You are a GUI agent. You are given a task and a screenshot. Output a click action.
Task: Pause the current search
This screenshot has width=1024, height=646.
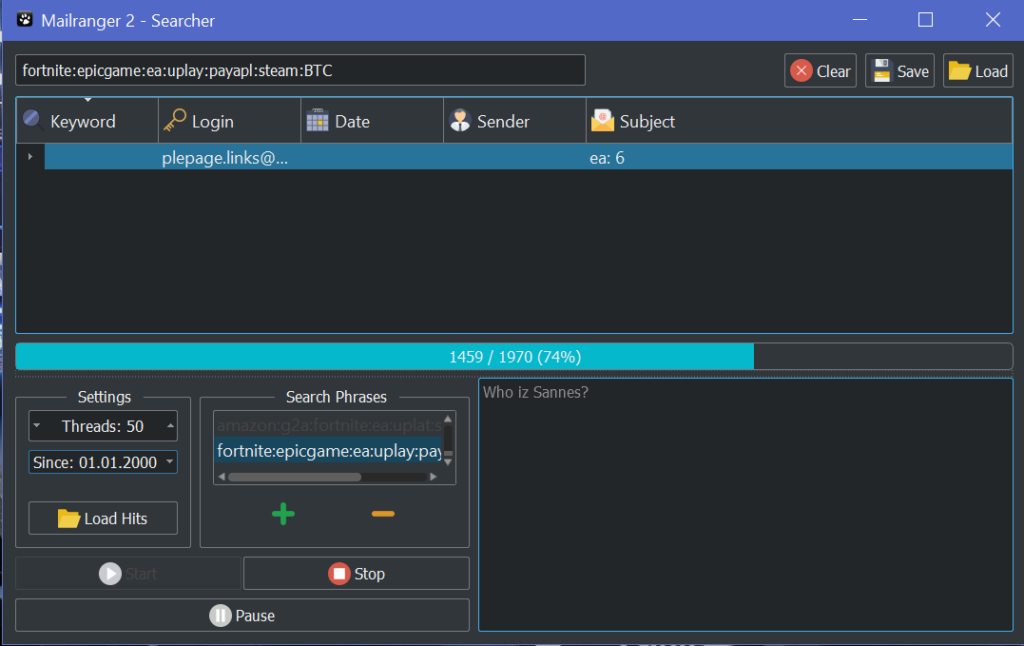(242, 616)
